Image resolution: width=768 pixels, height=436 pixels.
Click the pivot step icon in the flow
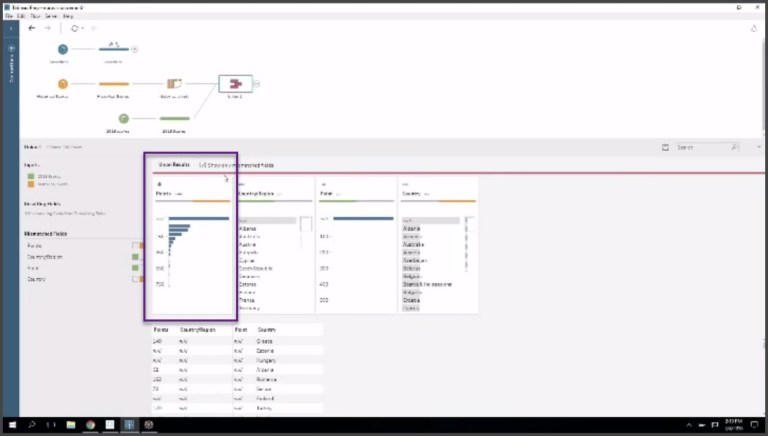[174, 84]
